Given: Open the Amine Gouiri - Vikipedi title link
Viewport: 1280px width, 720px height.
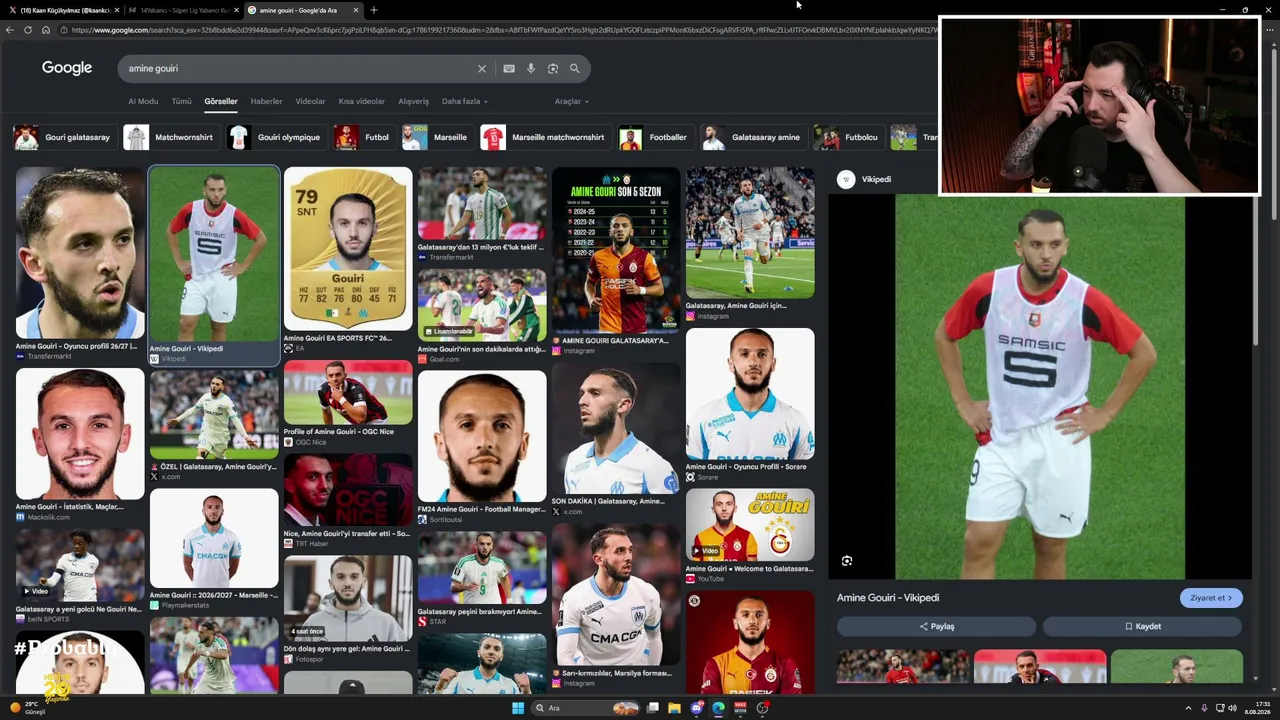Looking at the screenshot, I should tap(888, 598).
